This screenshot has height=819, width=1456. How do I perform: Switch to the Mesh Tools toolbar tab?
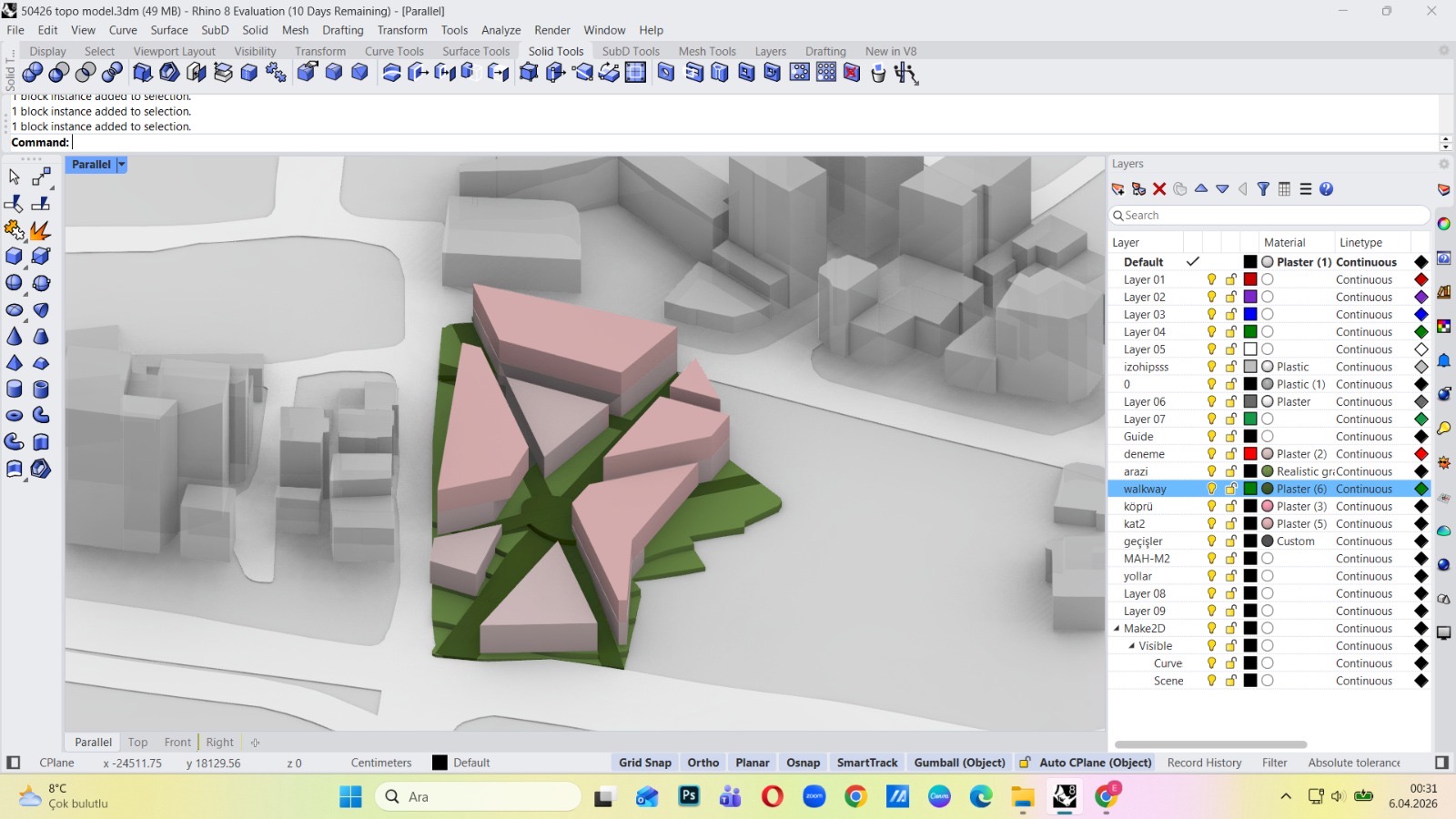pyautogui.click(x=706, y=51)
